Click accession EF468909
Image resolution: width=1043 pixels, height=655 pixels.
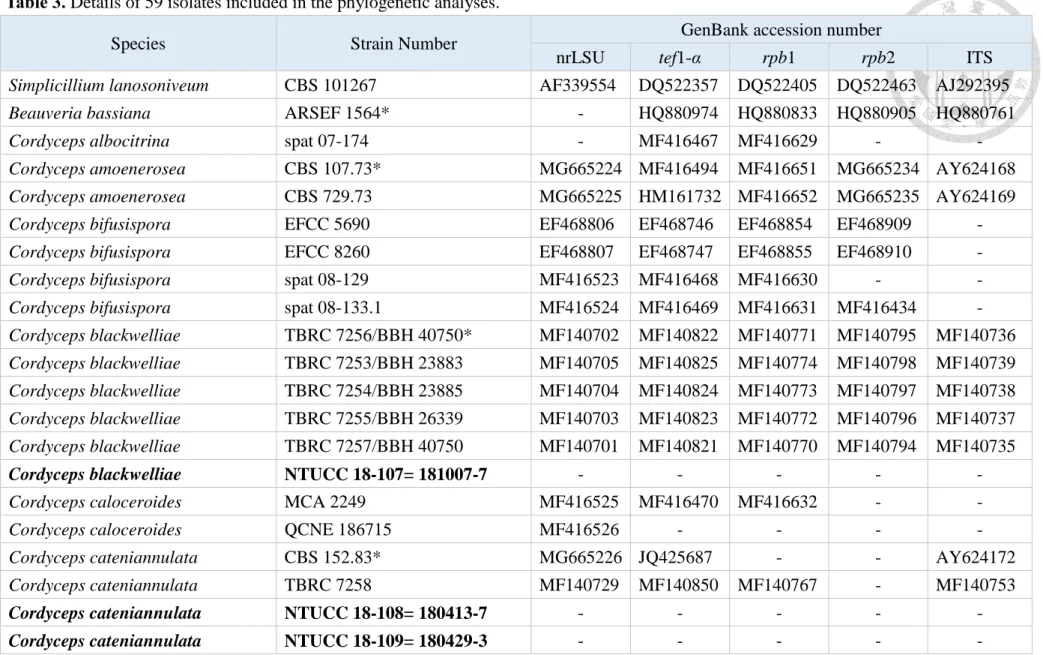point(874,225)
